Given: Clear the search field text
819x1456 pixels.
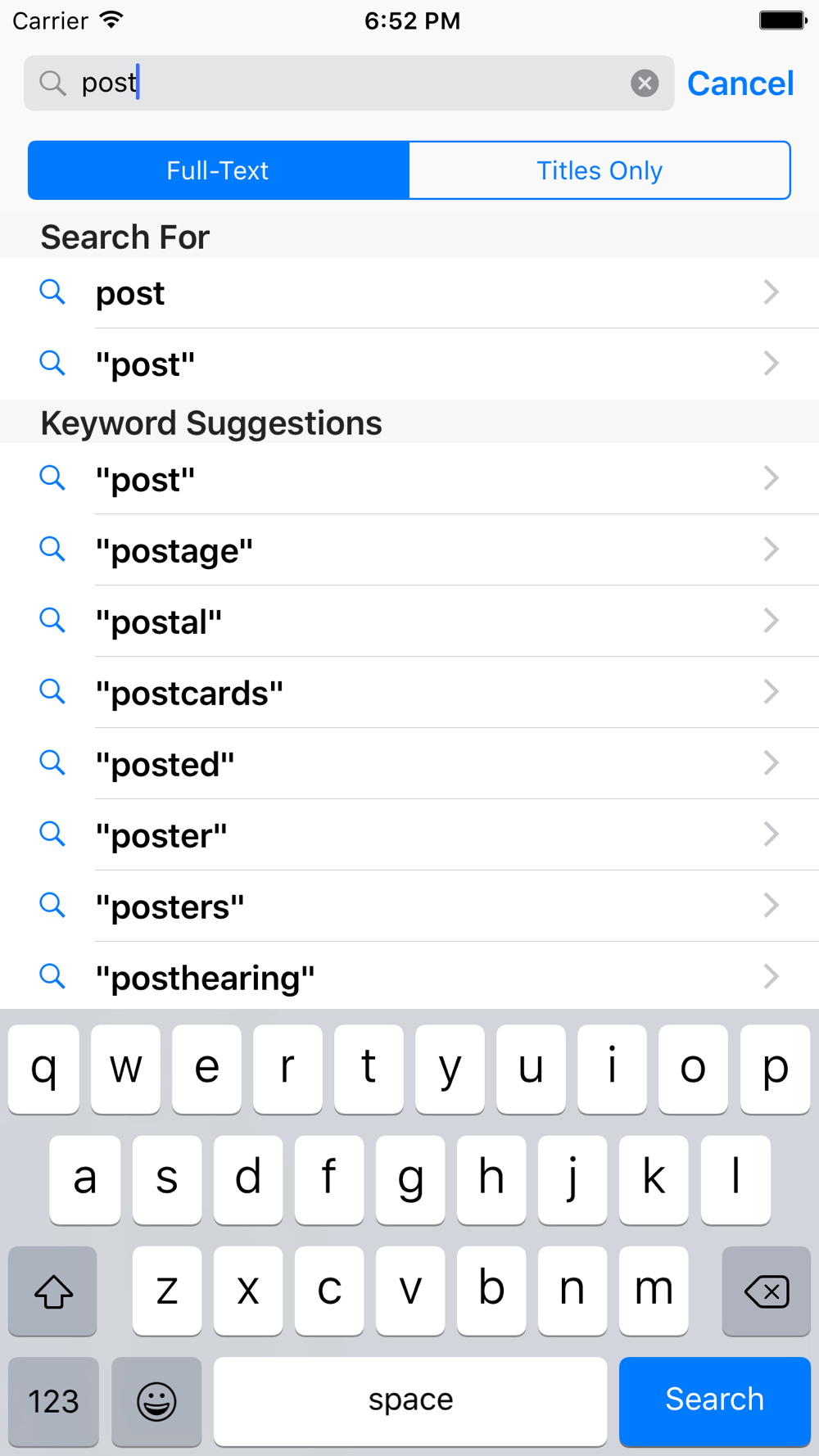Looking at the screenshot, I should [645, 83].
